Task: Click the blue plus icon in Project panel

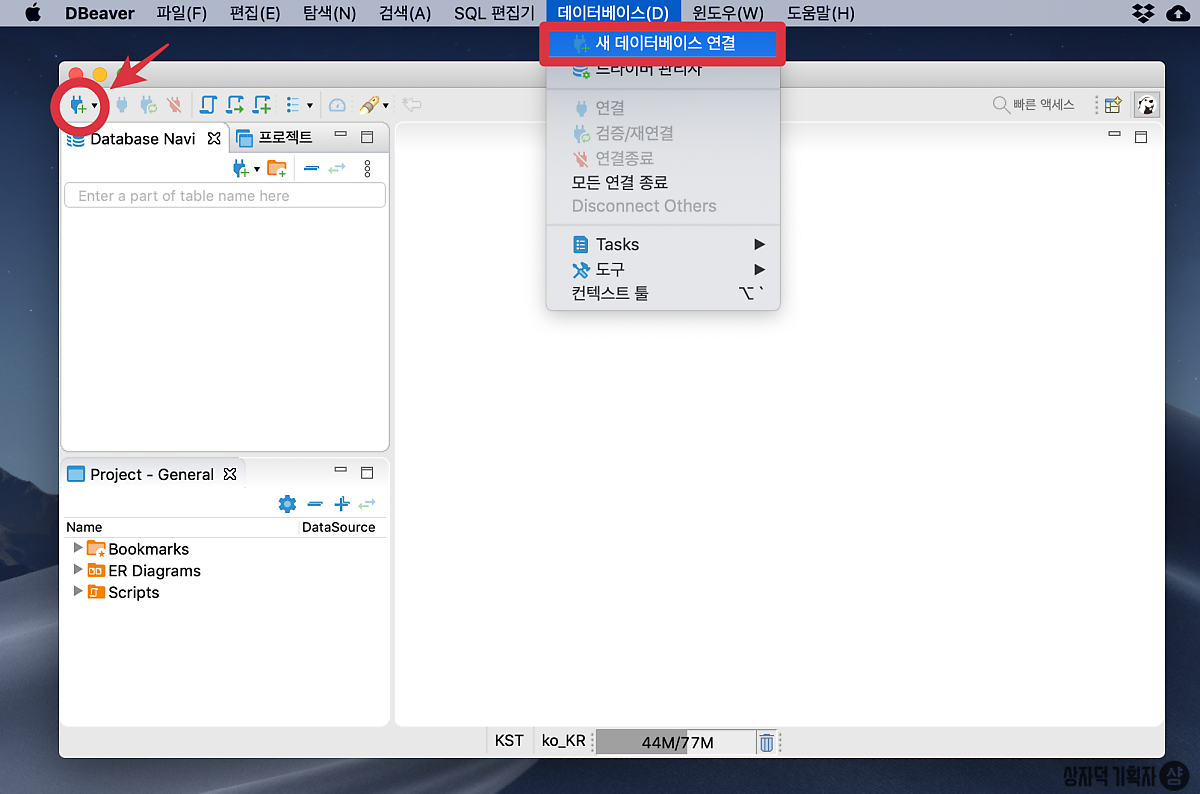Action: 342,504
